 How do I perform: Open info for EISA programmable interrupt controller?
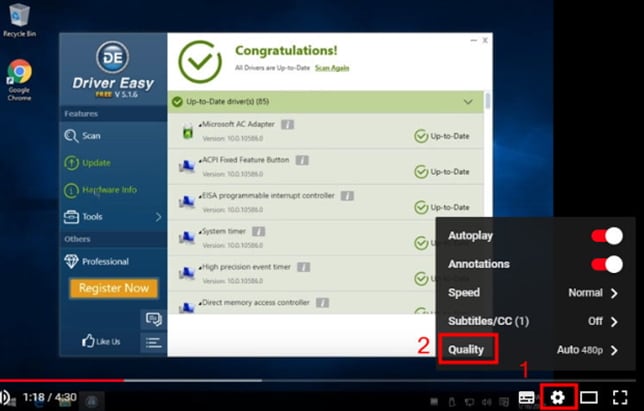tap(347, 196)
